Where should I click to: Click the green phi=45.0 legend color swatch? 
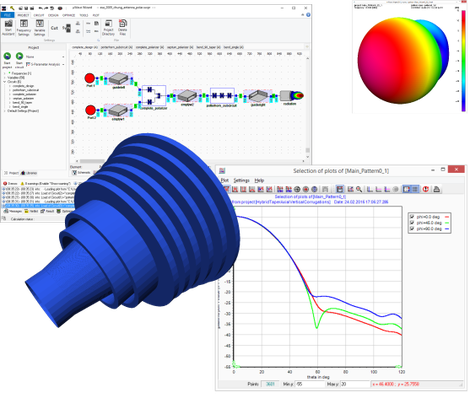tap(447, 223)
